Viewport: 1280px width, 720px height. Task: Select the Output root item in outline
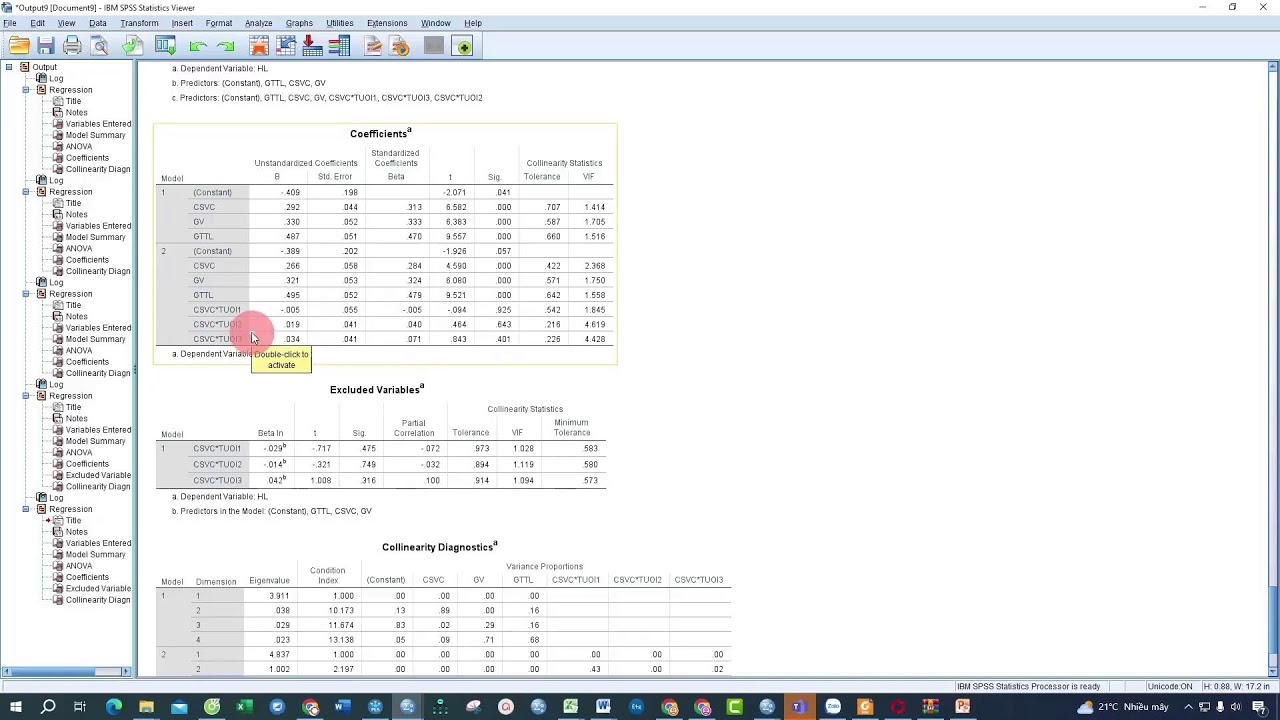pos(44,67)
